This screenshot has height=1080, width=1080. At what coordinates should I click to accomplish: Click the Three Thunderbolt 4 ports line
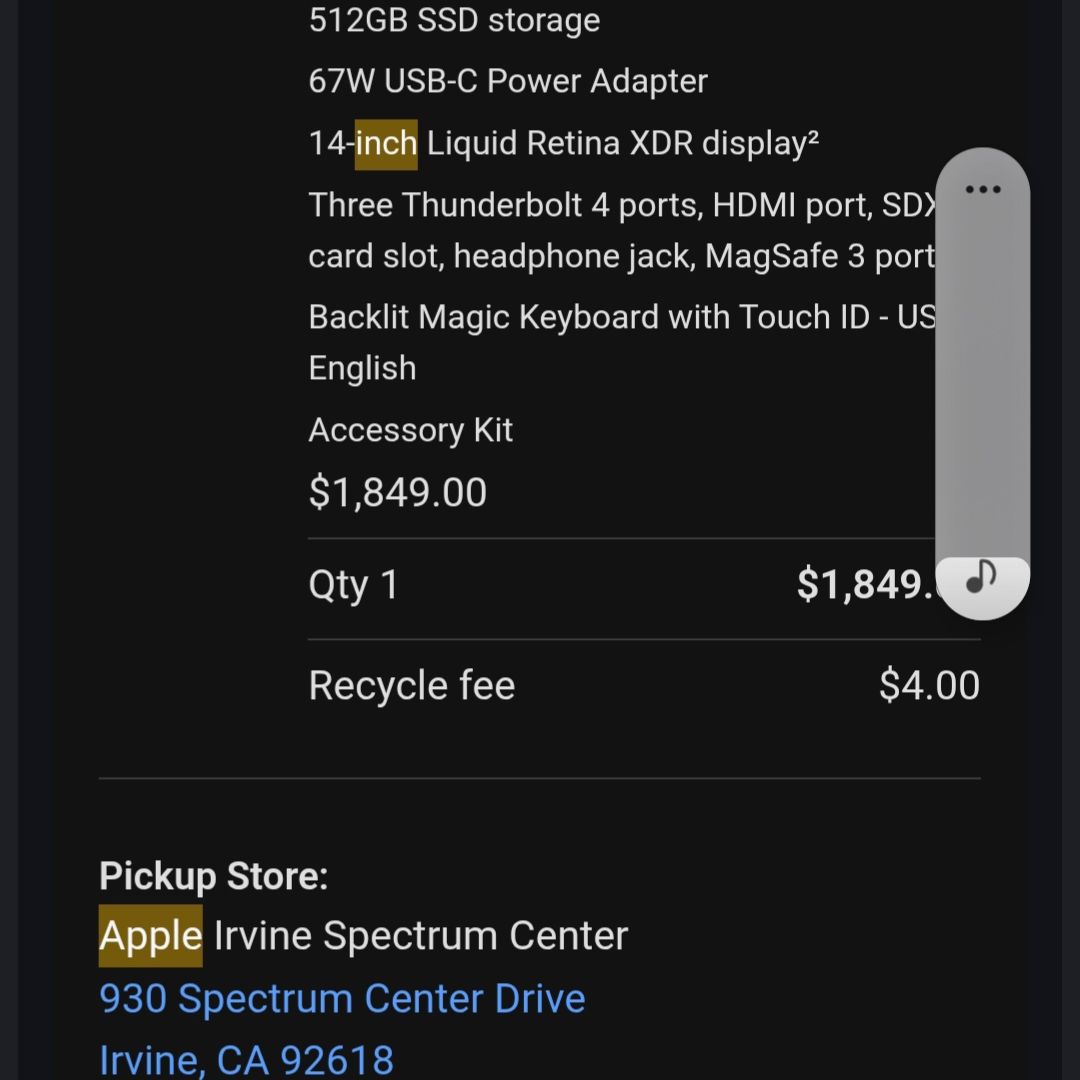622,230
